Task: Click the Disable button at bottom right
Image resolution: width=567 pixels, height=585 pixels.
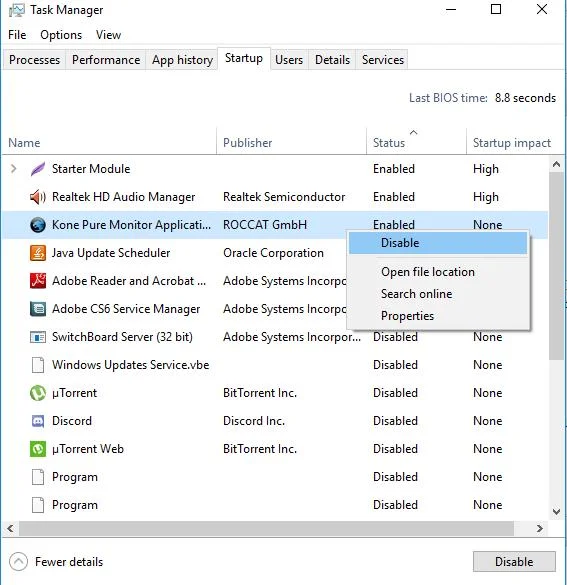Action: 514,561
